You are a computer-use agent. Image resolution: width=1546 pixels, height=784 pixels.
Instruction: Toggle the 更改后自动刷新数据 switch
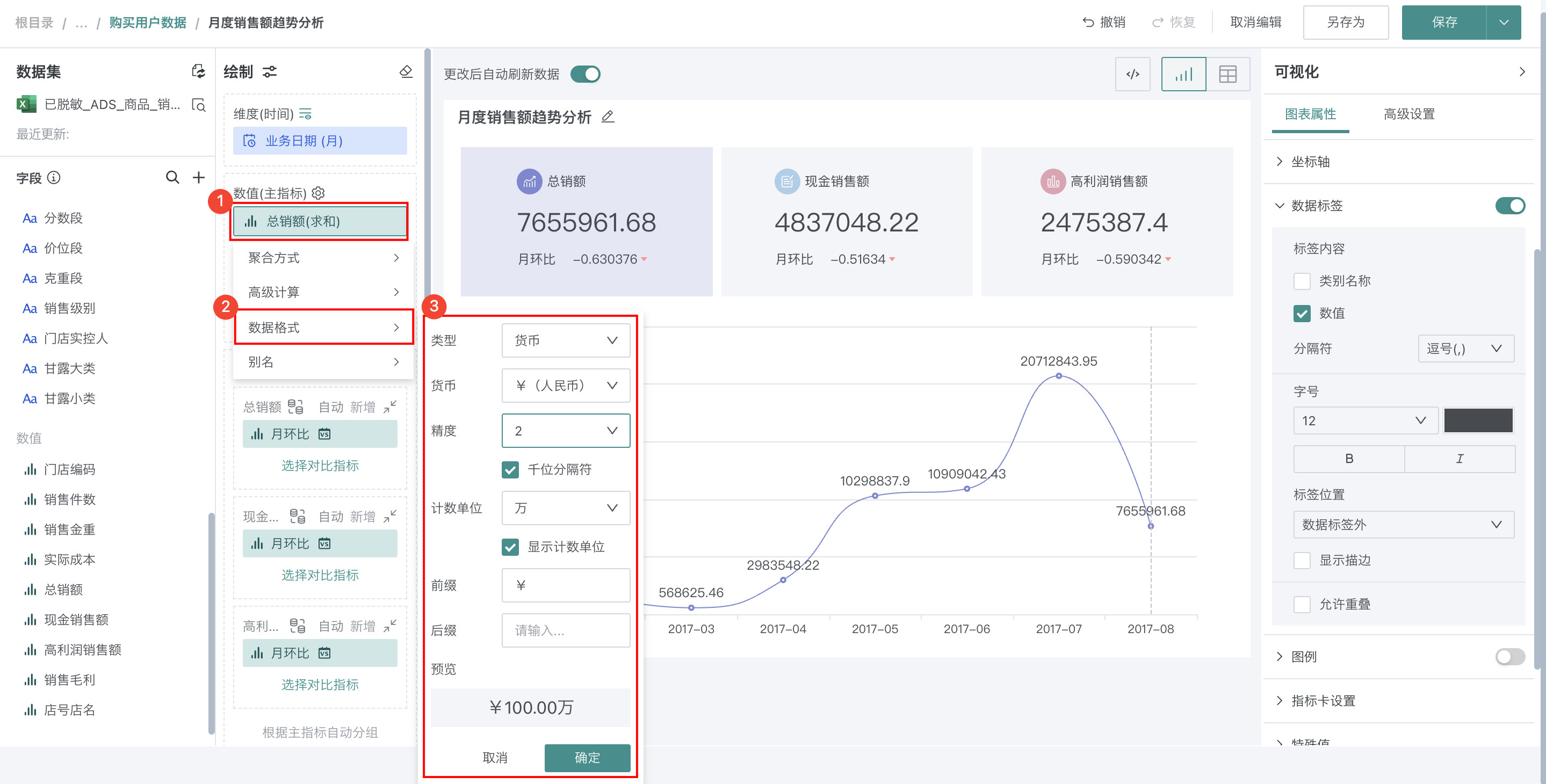pyautogui.click(x=585, y=74)
